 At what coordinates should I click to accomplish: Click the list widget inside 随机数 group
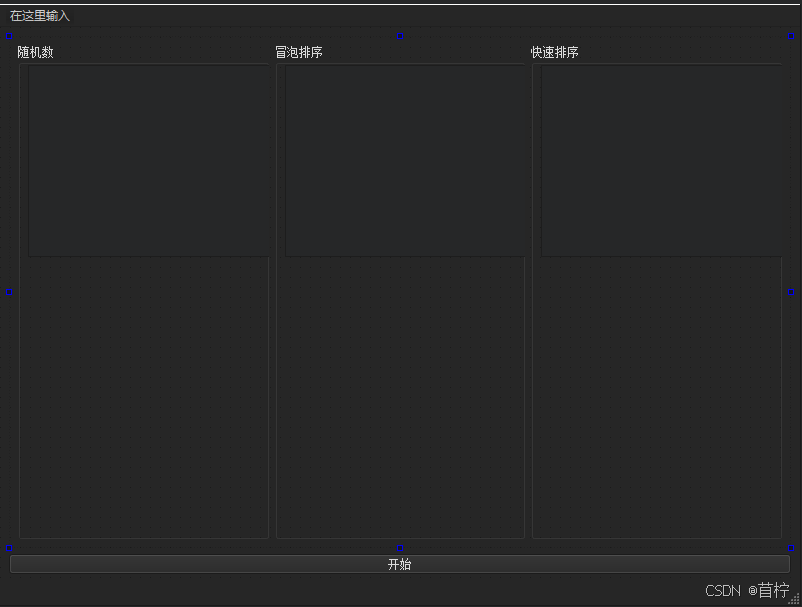(149, 161)
